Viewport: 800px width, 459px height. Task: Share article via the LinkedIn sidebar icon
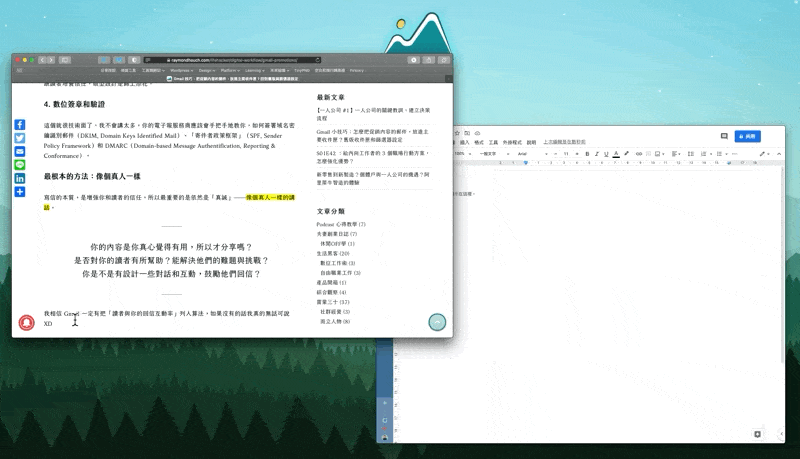[x=19, y=178]
